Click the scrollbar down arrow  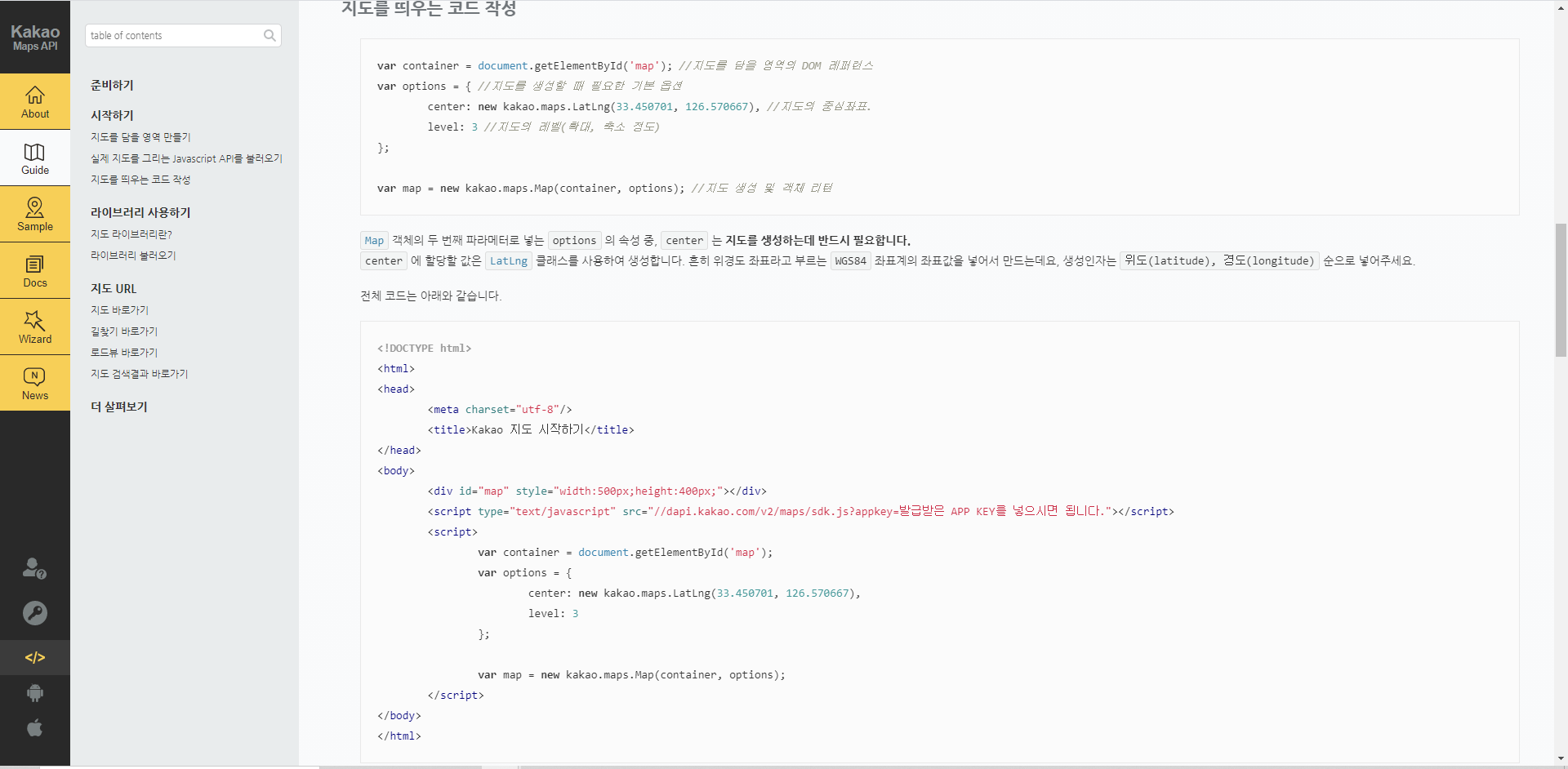pos(1561,759)
